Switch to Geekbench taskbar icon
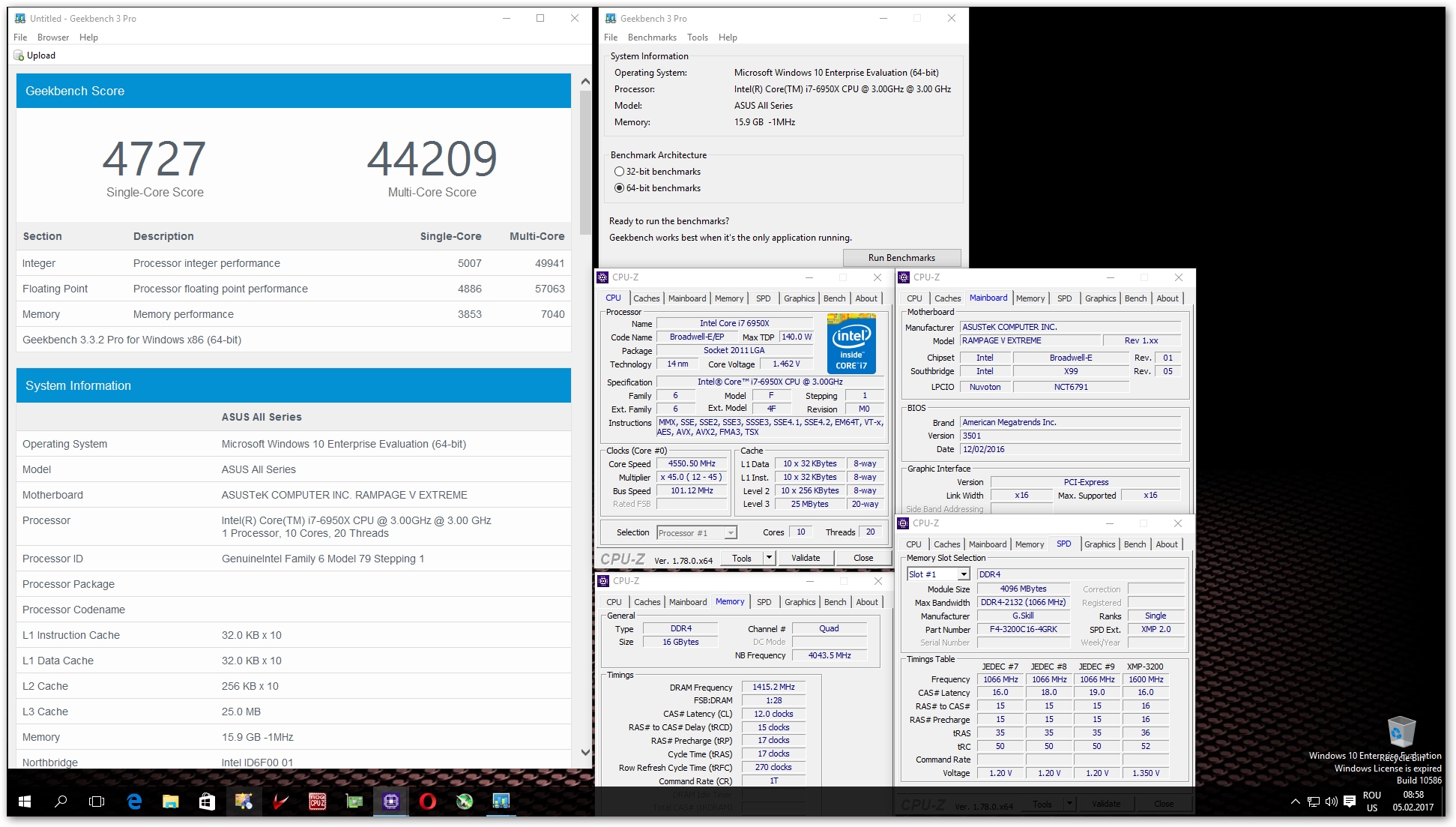Screen dimensions: 1456x827 [x=501, y=802]
